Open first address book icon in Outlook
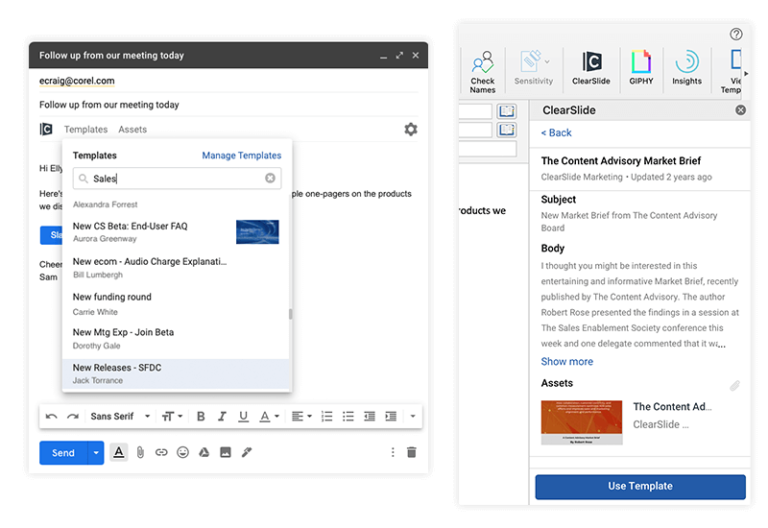This screenshot has height=528, width=768. [x=506, y=111]
